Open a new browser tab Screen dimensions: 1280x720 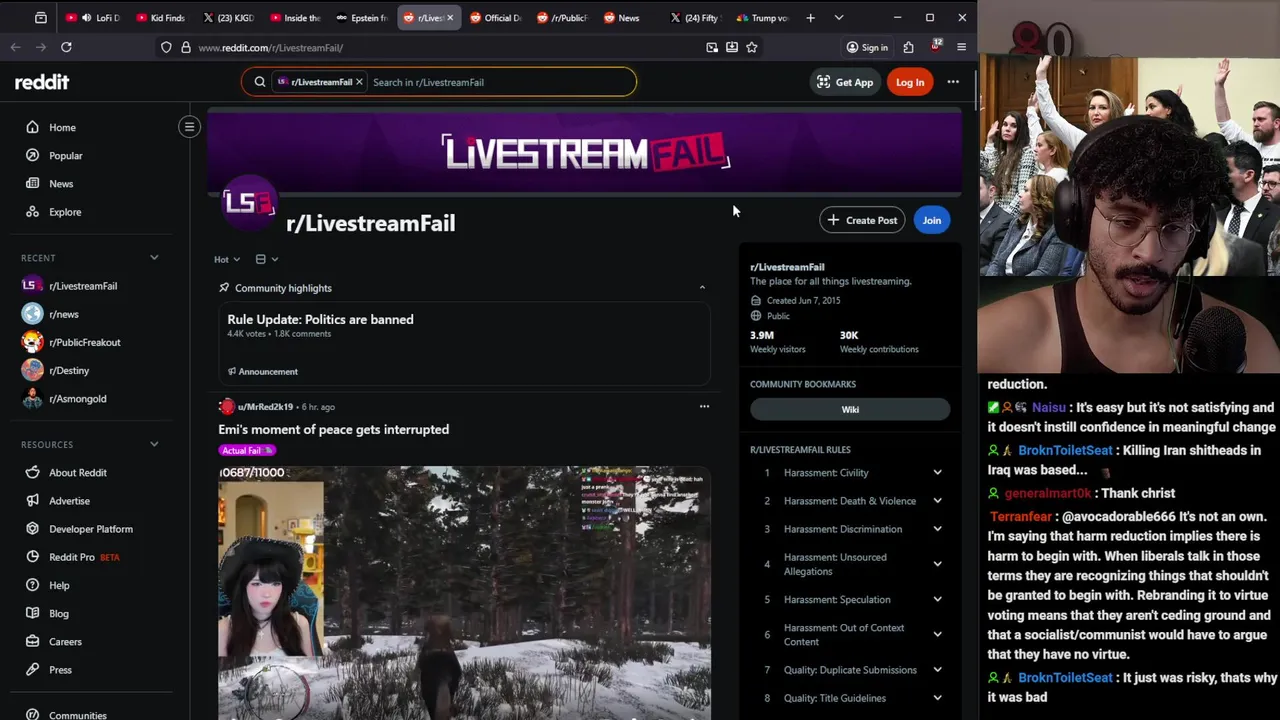(810, 17)
